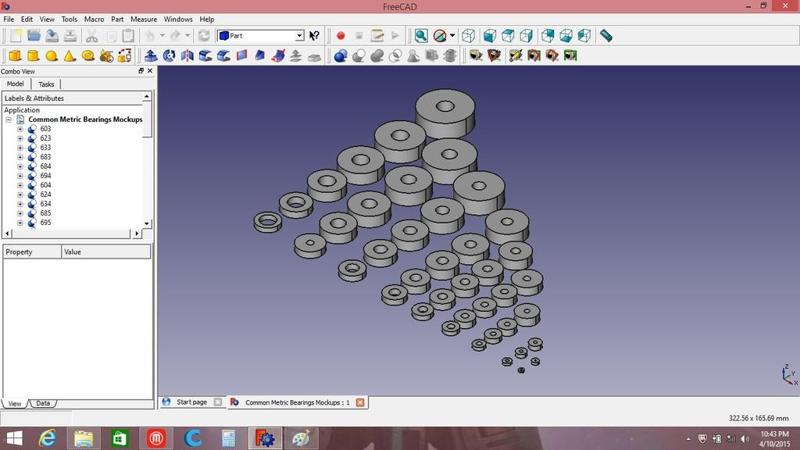The width and height of the screenshot is (800, 450).
Task: Create a Cone primitive
Action: 70,56
